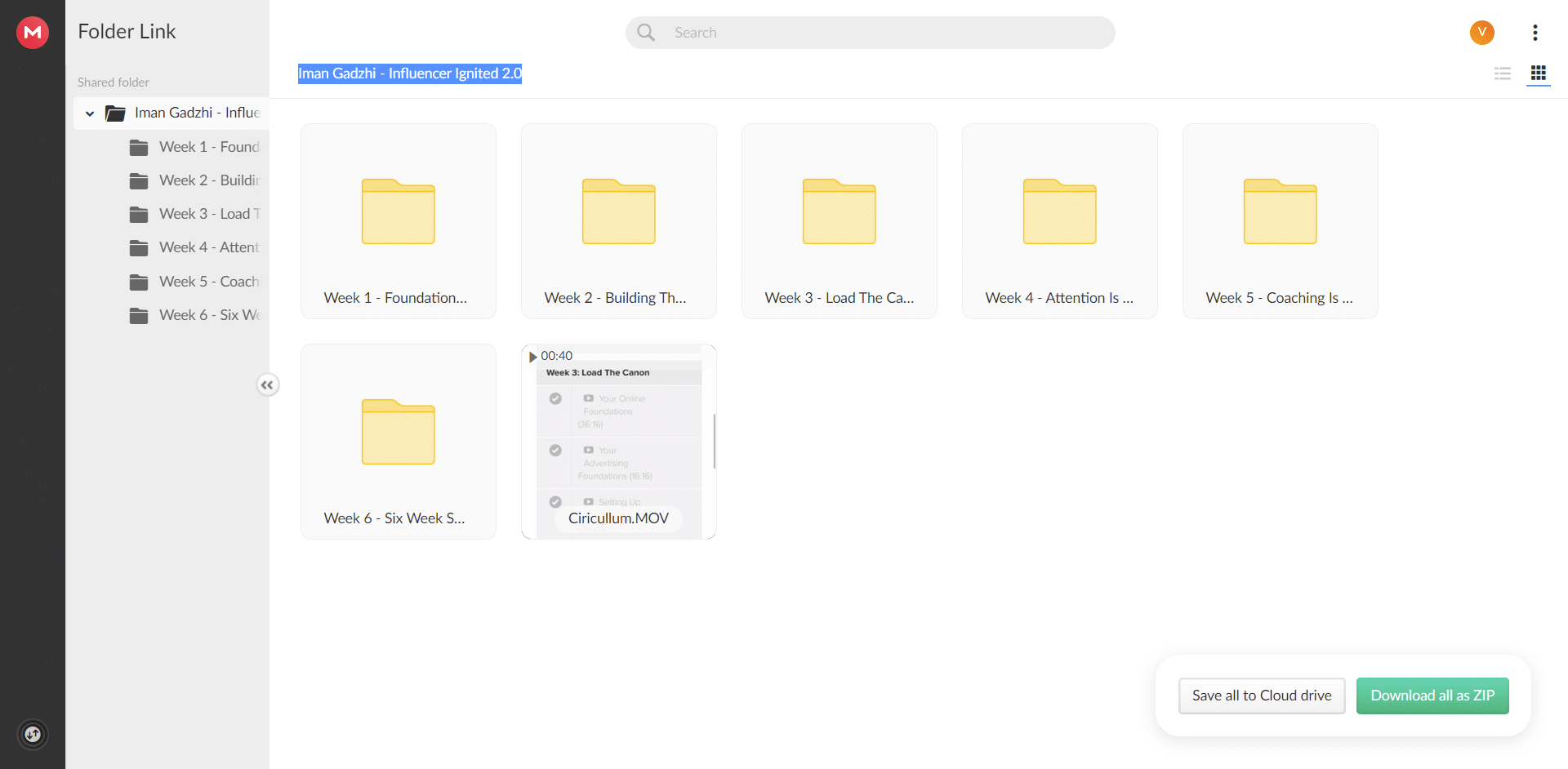The width and height of the screenshot is (1568, 769).
Task: Click the transfer status icon at bottom left
Action: point(33,734)
